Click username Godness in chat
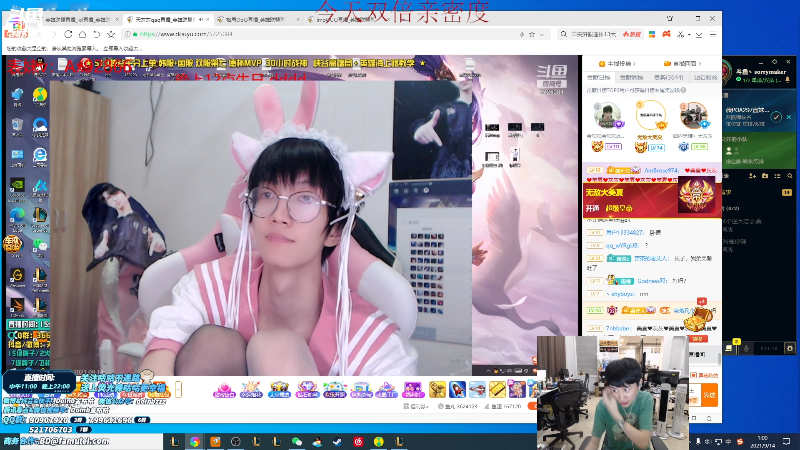Viewport: 800px width, 450px height. (x=652, y=281)
